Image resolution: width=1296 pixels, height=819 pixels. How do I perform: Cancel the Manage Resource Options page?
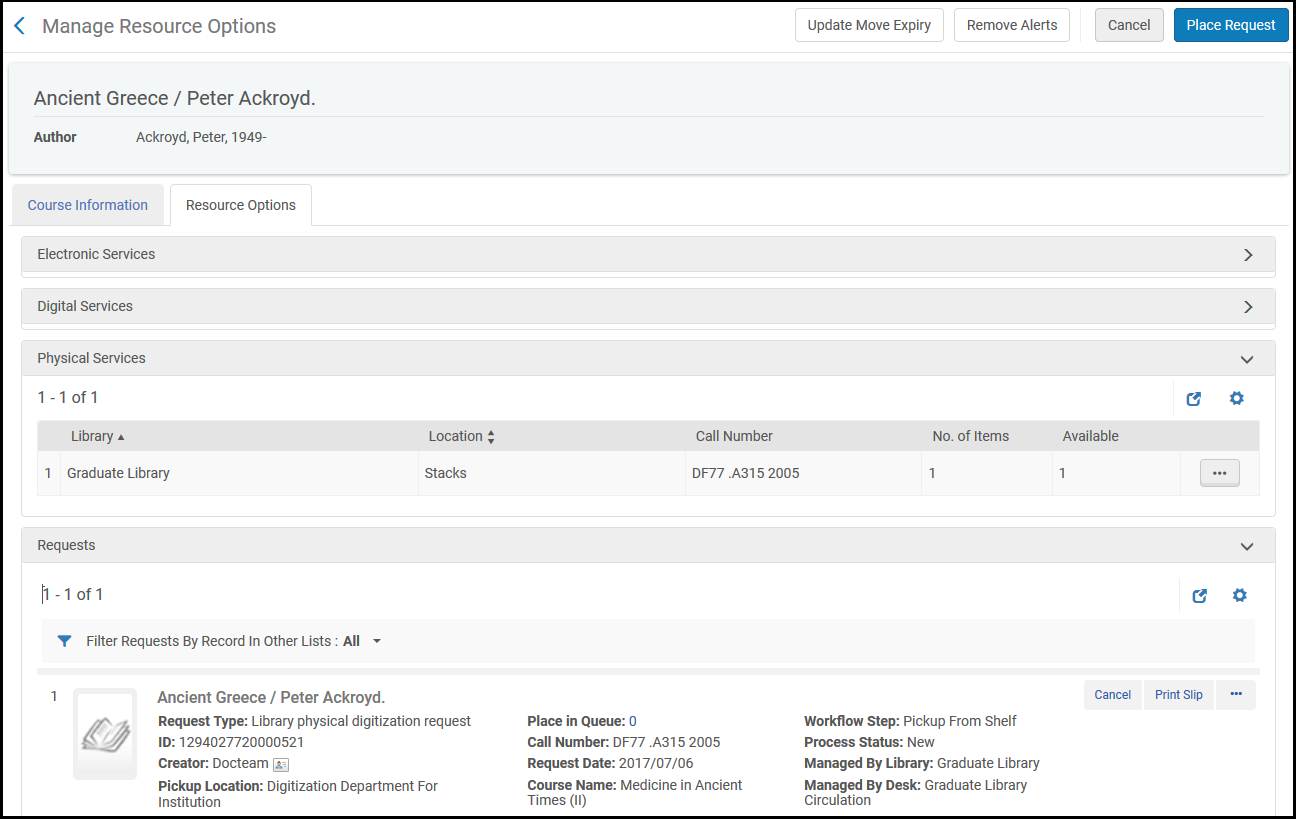1129,25
